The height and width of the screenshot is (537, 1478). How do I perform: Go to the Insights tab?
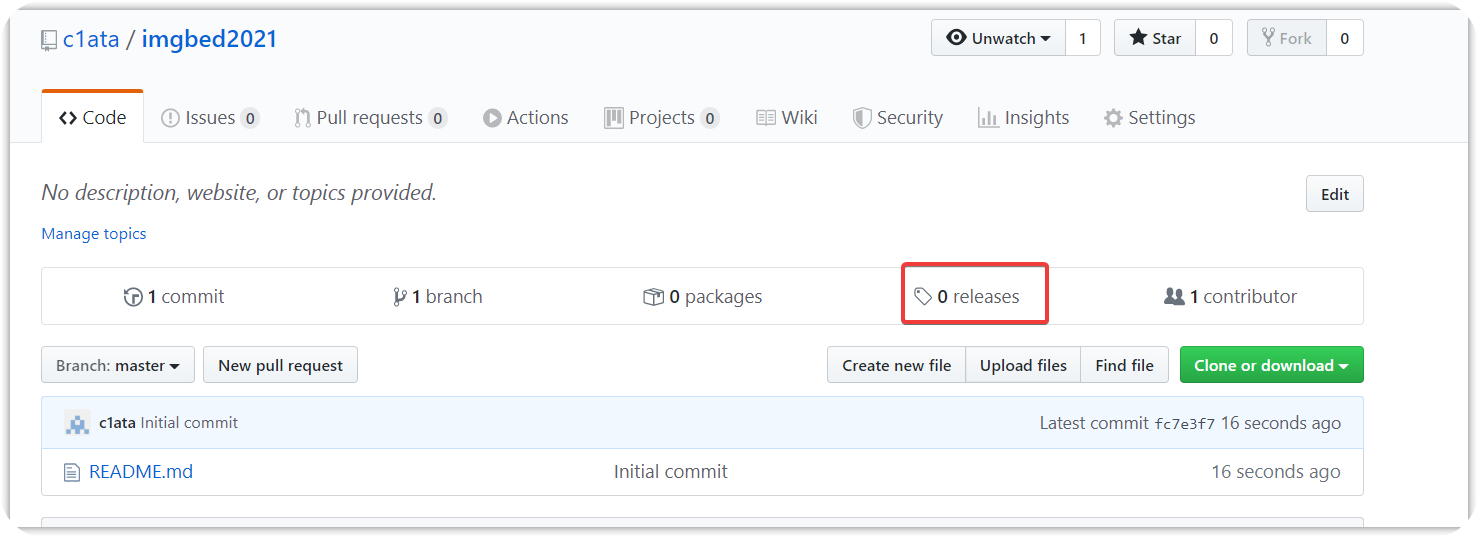point(1023,118)
